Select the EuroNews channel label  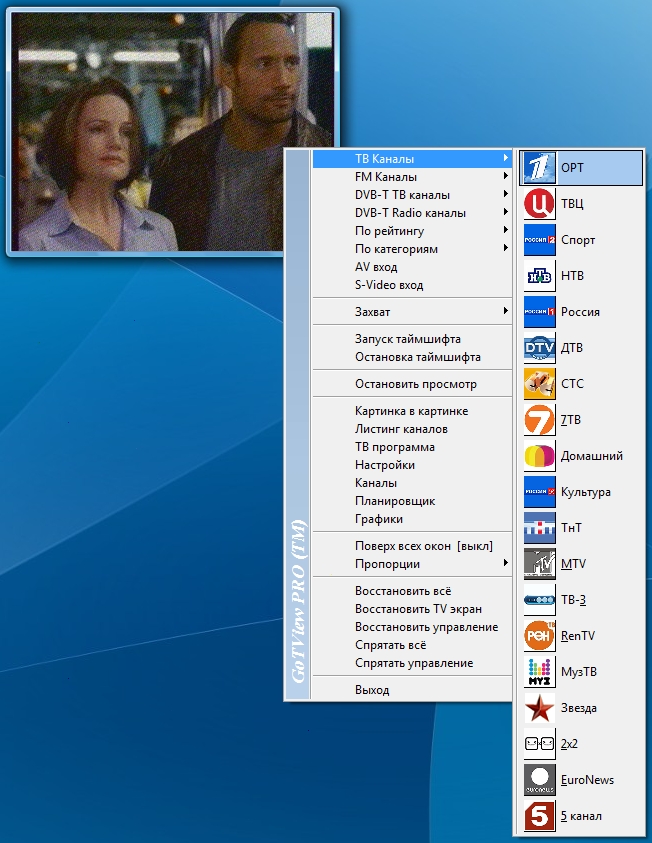(587, 780)
